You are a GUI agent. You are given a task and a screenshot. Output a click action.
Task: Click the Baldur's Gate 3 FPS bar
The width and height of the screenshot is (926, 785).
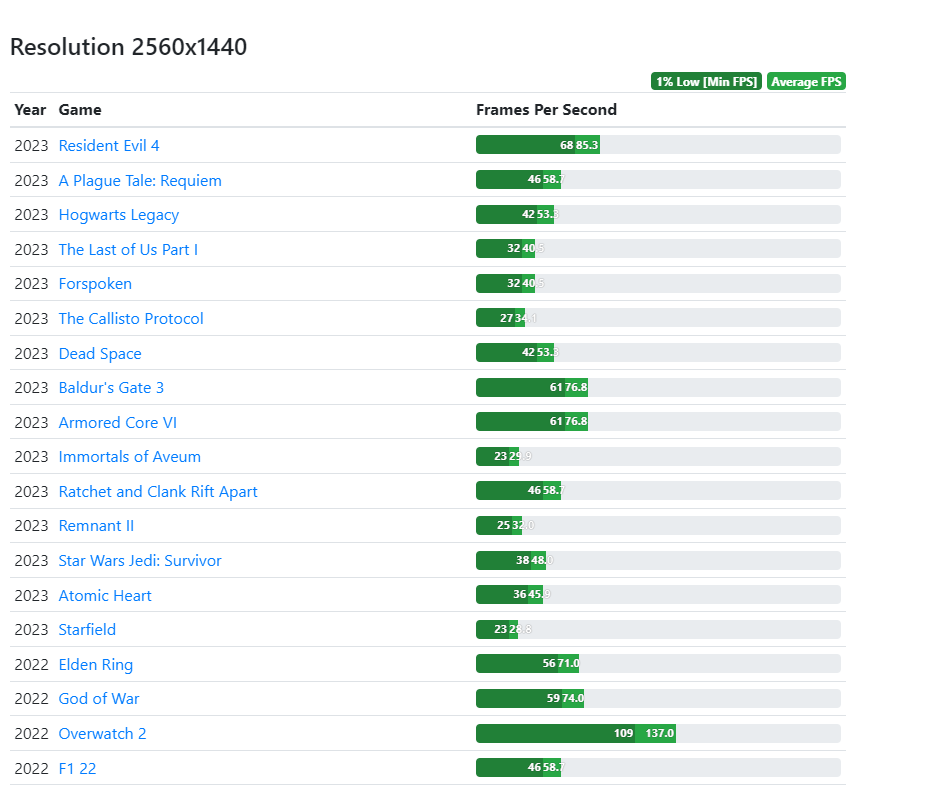pyautogui.click(x=658, y=387)
